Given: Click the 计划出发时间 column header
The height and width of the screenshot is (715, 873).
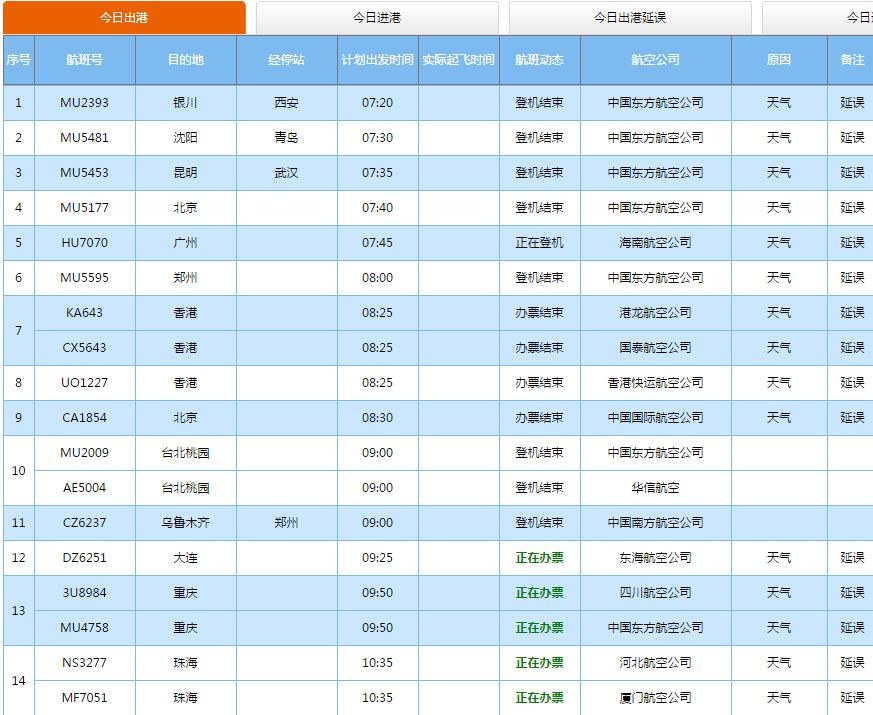Looking at the screenshot, I should (377, 60).
